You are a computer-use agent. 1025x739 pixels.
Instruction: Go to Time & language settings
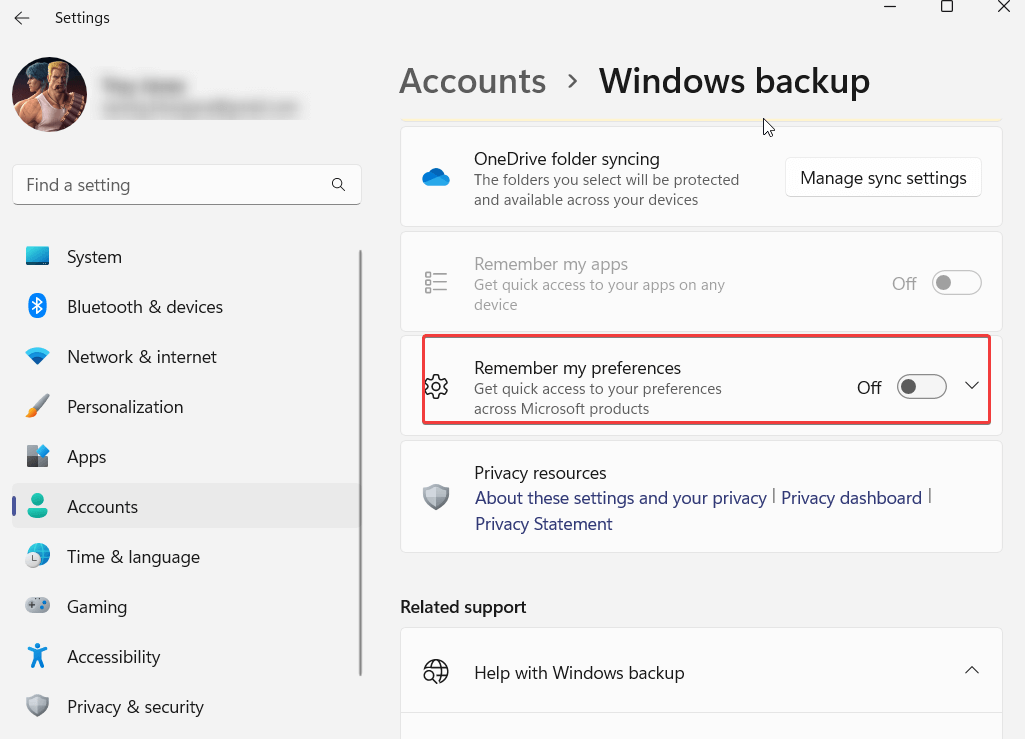point(133,557)
